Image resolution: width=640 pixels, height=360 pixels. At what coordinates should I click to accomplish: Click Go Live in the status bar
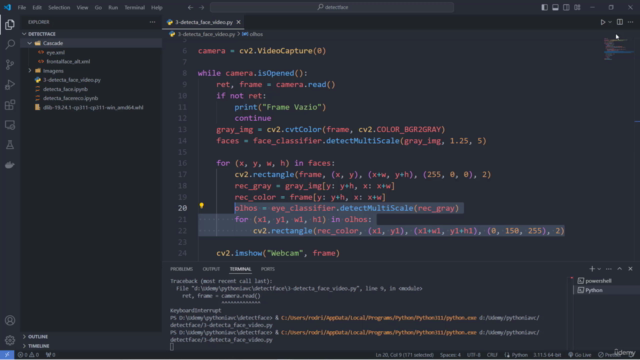[580, 355]
